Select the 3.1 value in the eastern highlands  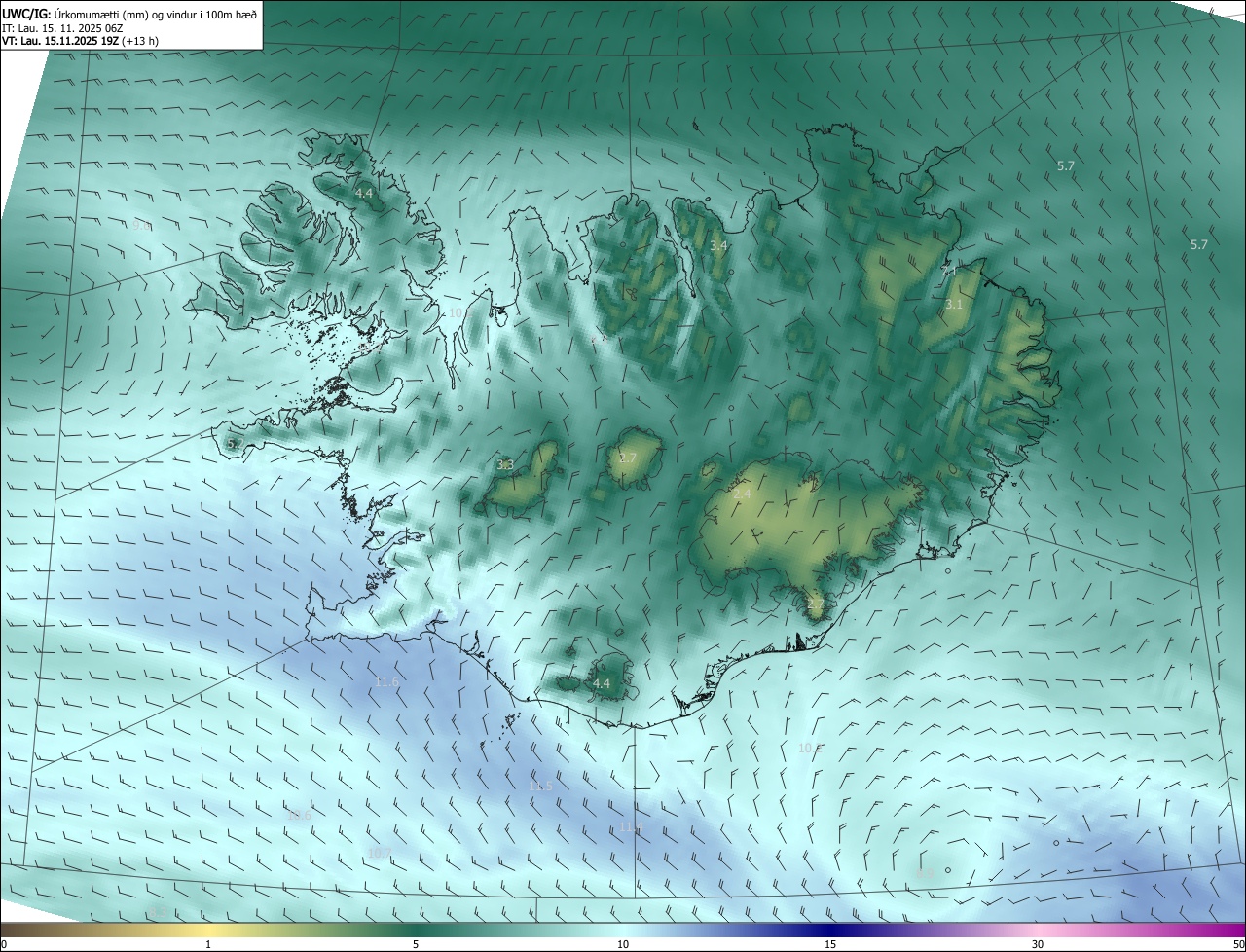click(954, 305)
